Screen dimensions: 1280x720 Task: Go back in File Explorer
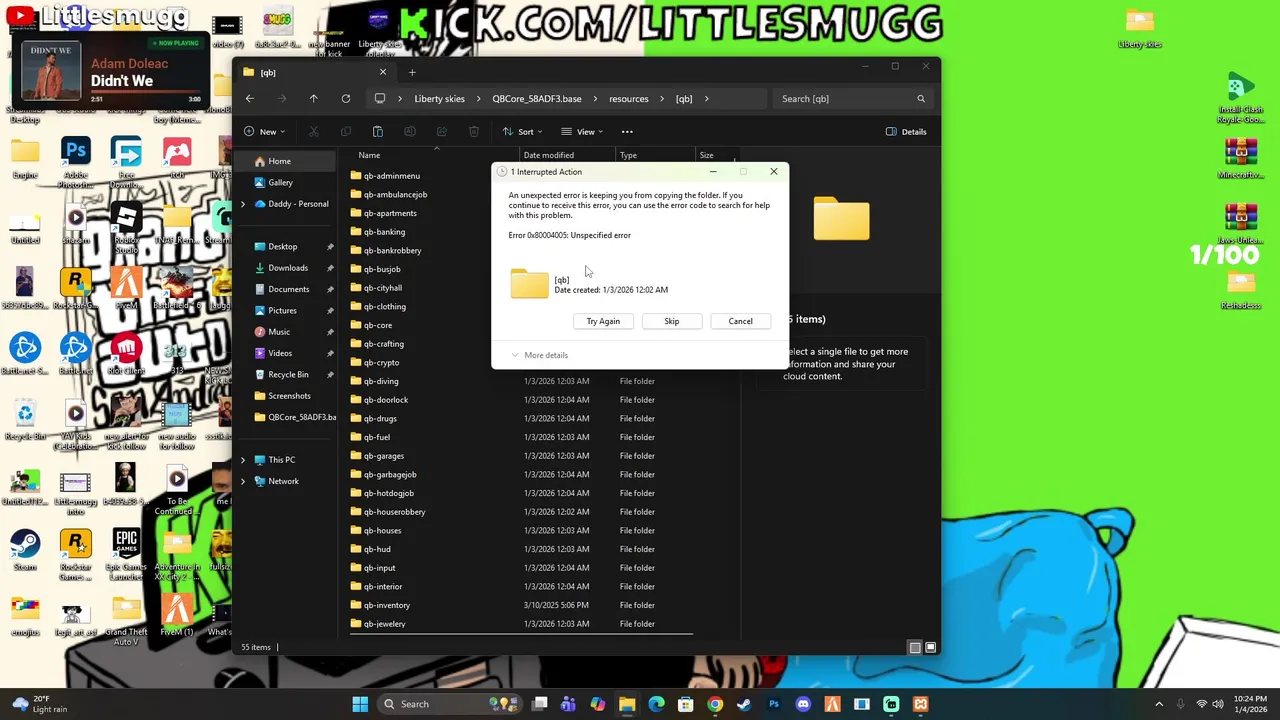[x=250, y=99]
